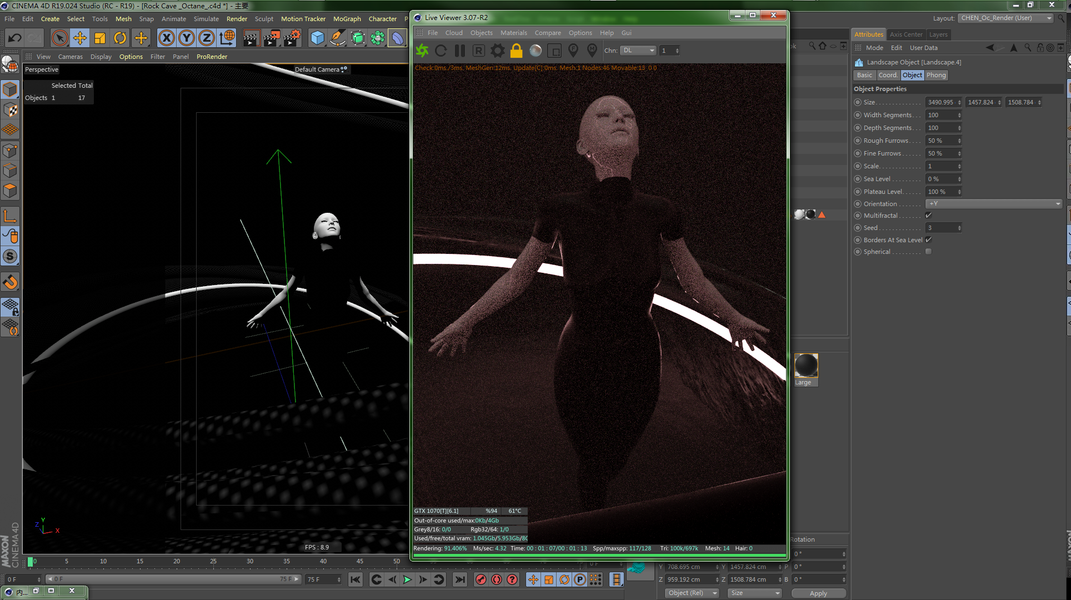1071x600 pixels.
Task: Open the Object (Rel) coordinate dropdown
Action: coord(691,593)
